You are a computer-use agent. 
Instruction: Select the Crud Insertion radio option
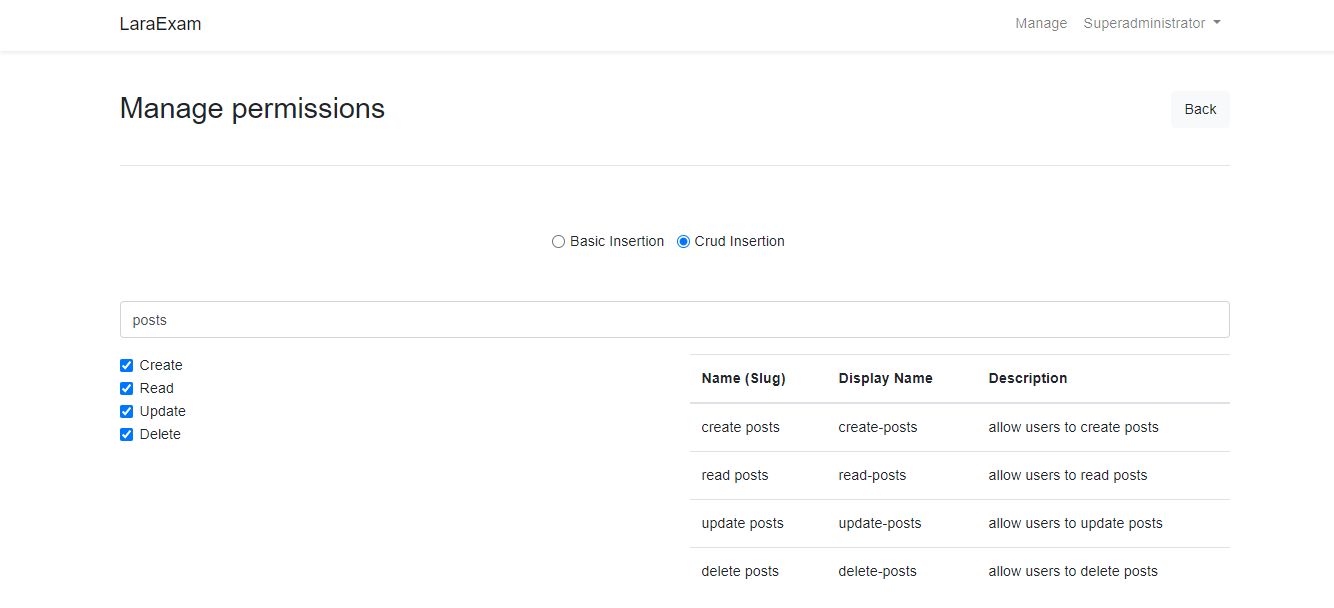click(684, 241)
